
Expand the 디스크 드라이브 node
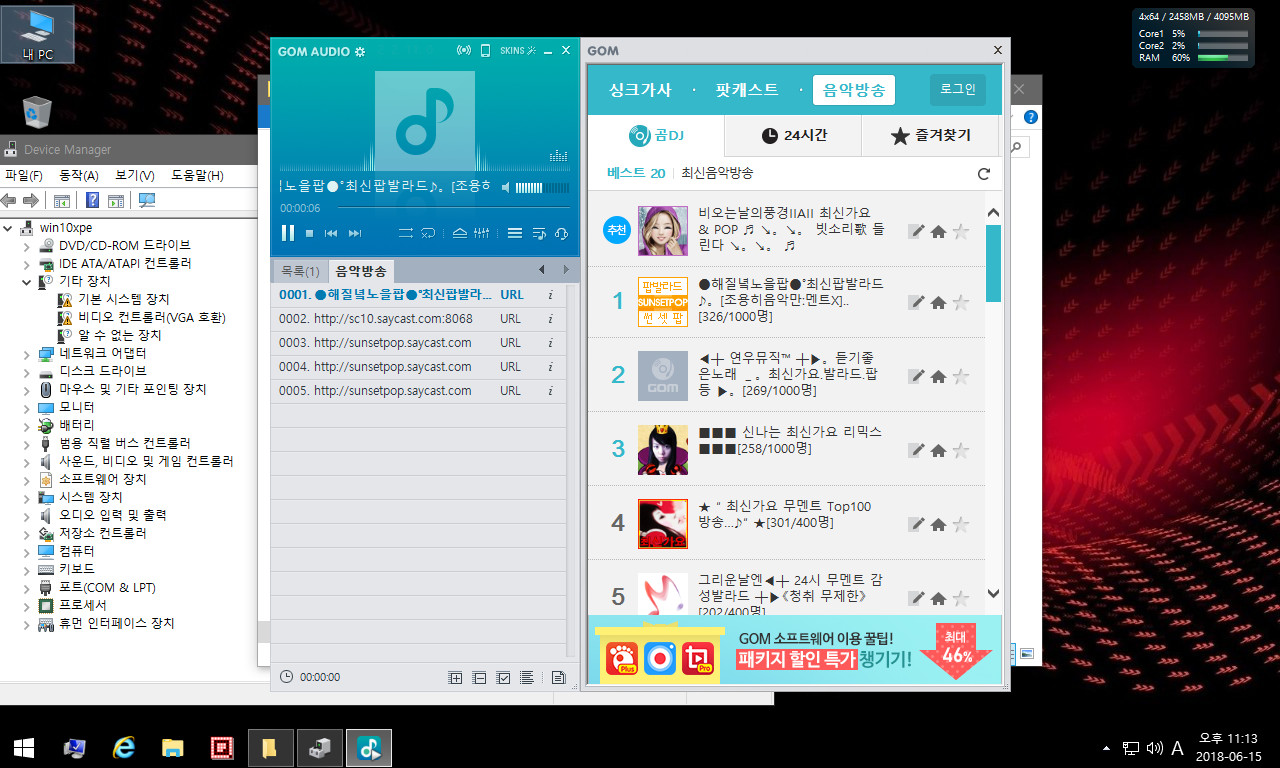tap(27, 372)
